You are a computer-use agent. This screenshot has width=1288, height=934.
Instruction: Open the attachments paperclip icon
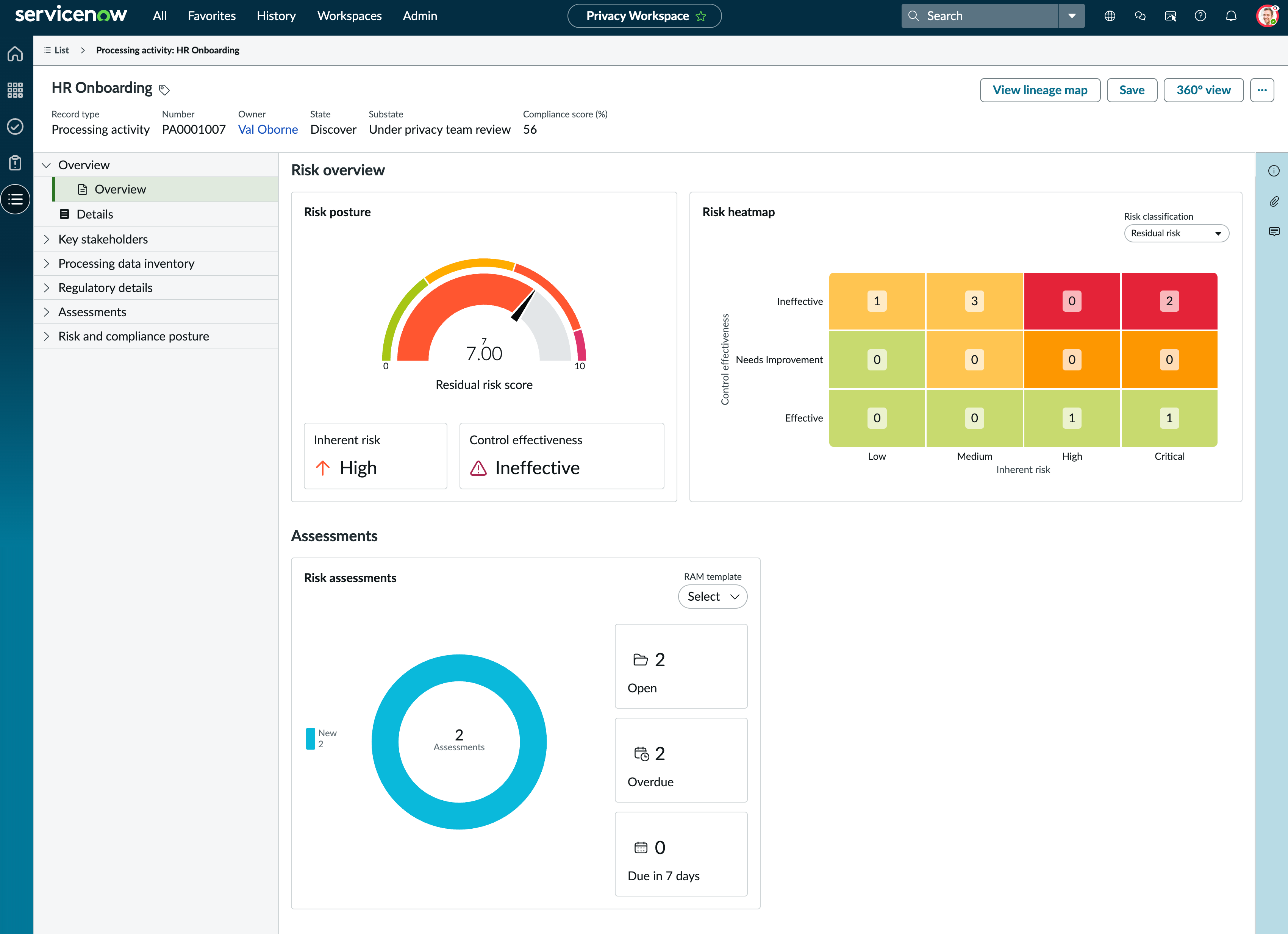(x=1274, y=201)
